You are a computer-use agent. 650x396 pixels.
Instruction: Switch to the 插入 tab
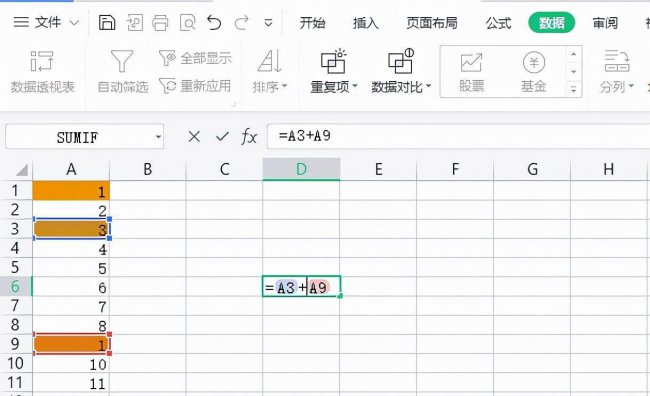(366, 23)
